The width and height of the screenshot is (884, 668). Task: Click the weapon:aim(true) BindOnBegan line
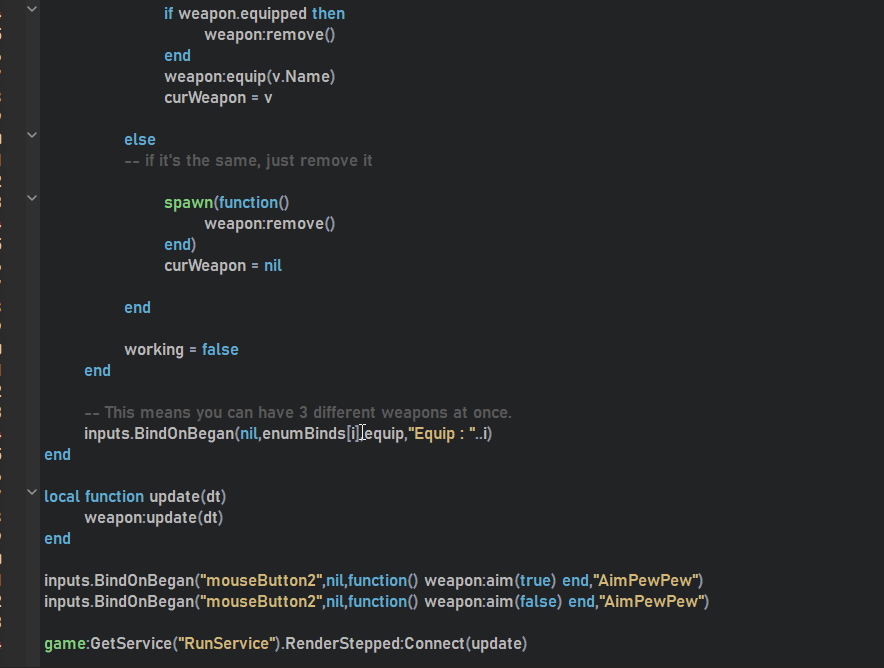(x=374, y=581)
